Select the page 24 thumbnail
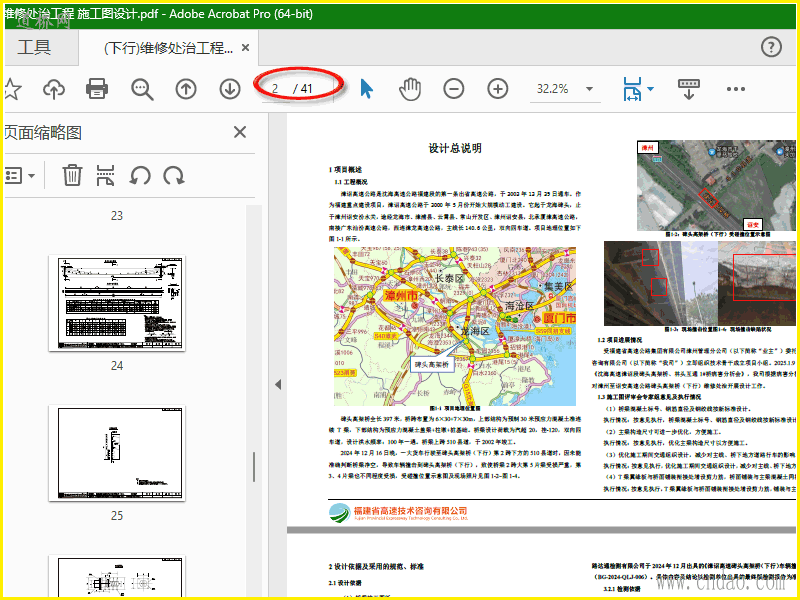The image size is (800, 600). [x=117, y=303]
